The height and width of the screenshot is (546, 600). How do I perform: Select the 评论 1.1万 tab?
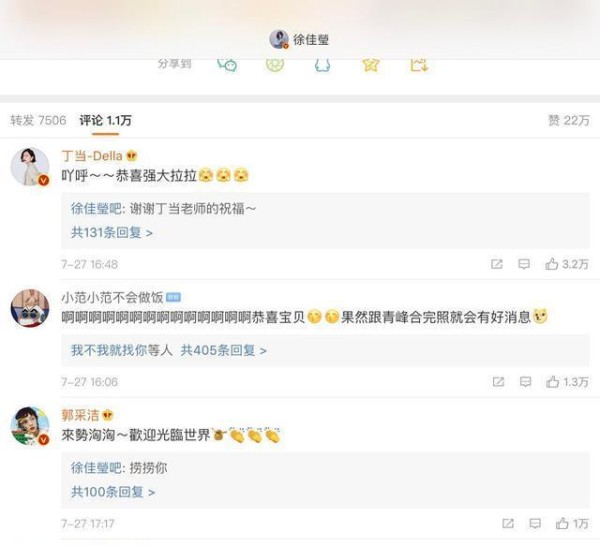coord(105,121)
